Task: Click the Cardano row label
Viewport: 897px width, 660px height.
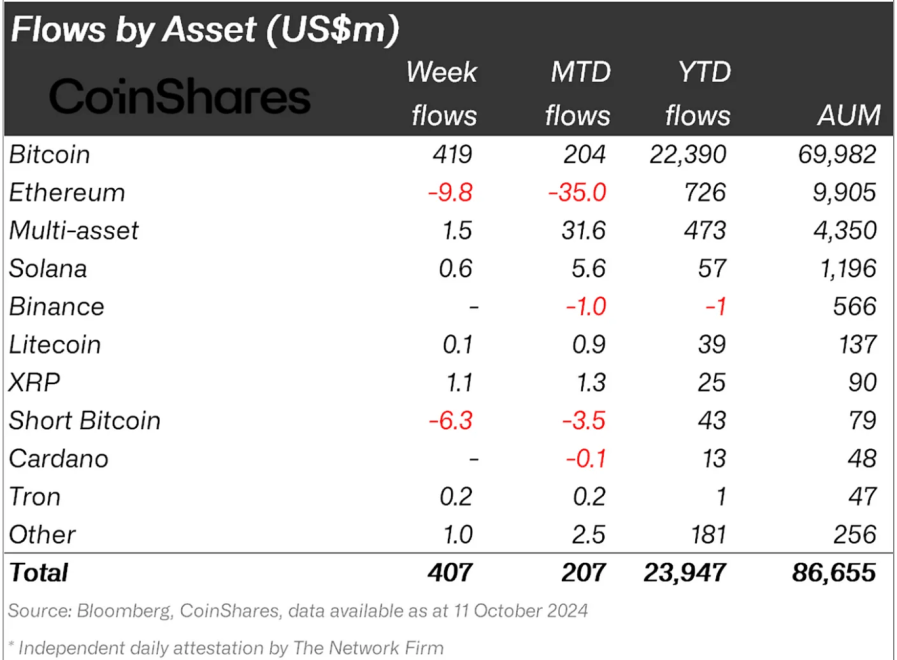Action: point(59,459)
